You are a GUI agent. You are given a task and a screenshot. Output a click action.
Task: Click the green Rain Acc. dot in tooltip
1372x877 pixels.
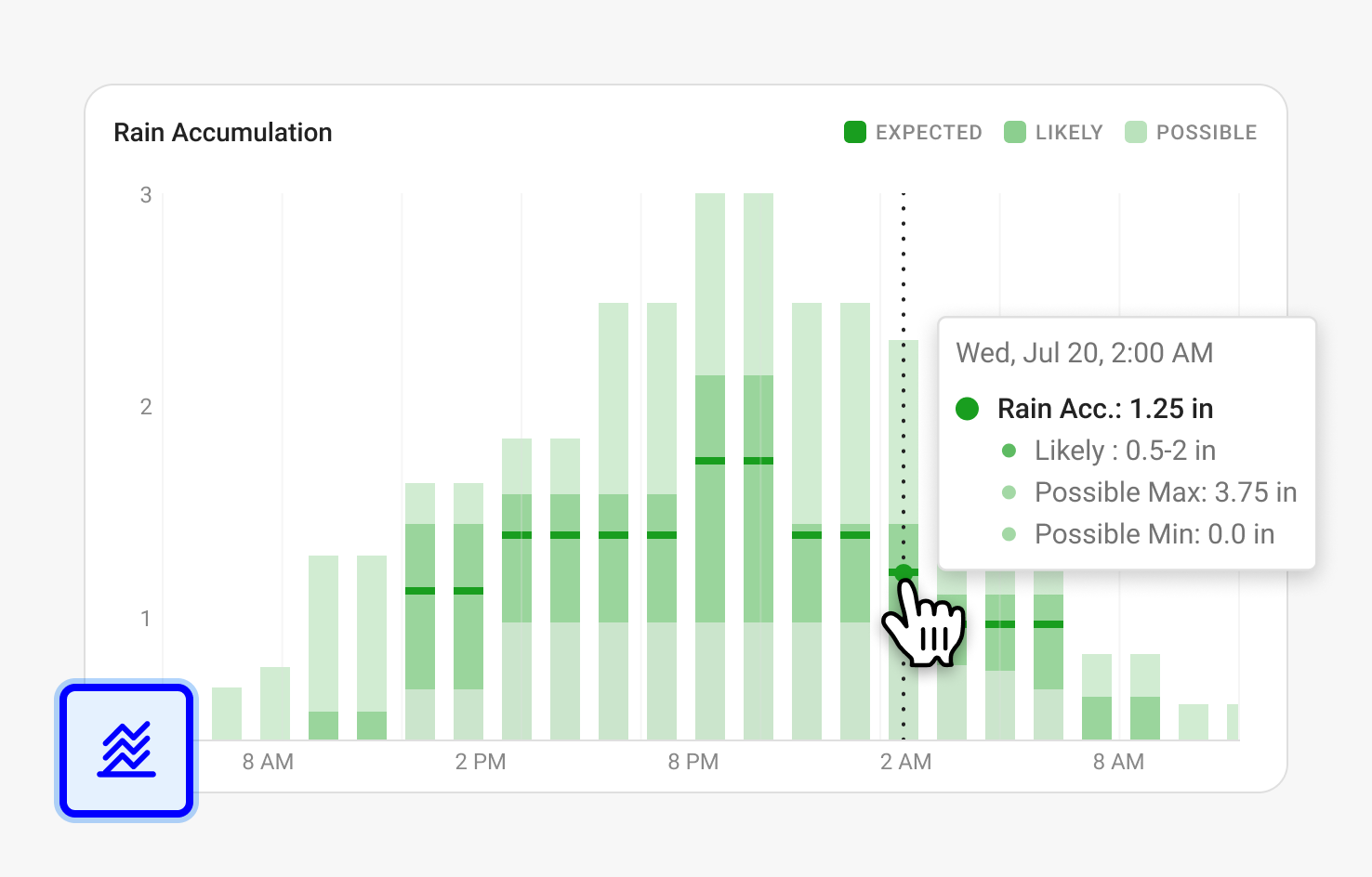[x=968, y=409]
